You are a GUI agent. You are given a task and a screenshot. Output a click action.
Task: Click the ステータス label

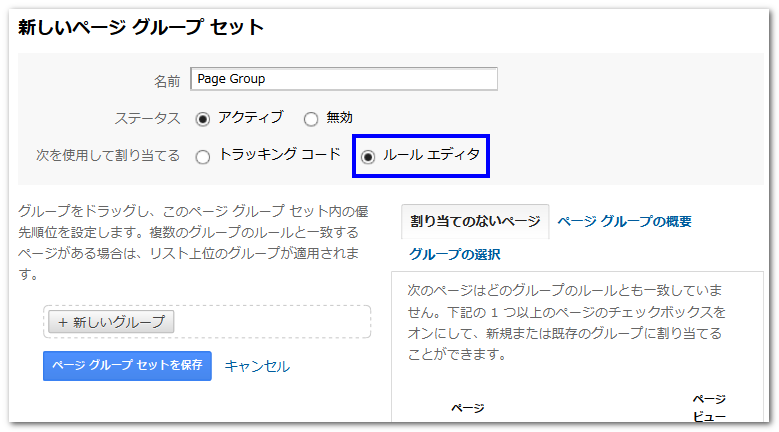coord(147,118)
